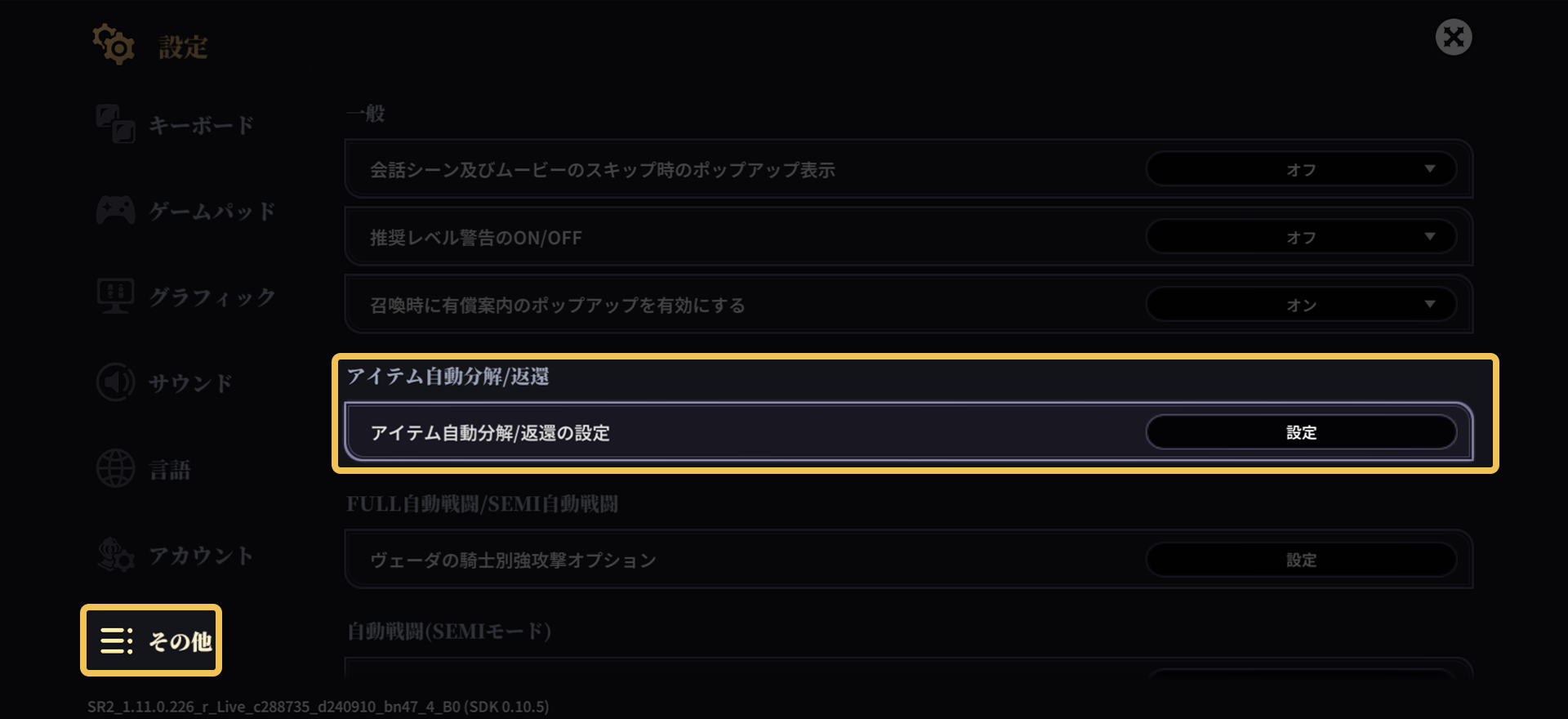Viewport: 1568px width, 719px height.
Task: Click the sound speaker icon
Action: click(x=115, y=382)
